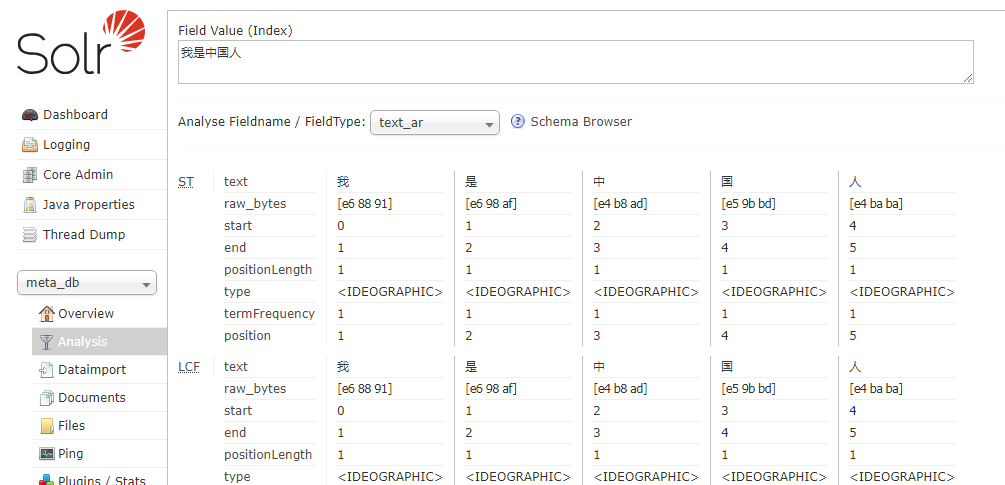Click the LCF positionLength row label

(x=268, y=455)
